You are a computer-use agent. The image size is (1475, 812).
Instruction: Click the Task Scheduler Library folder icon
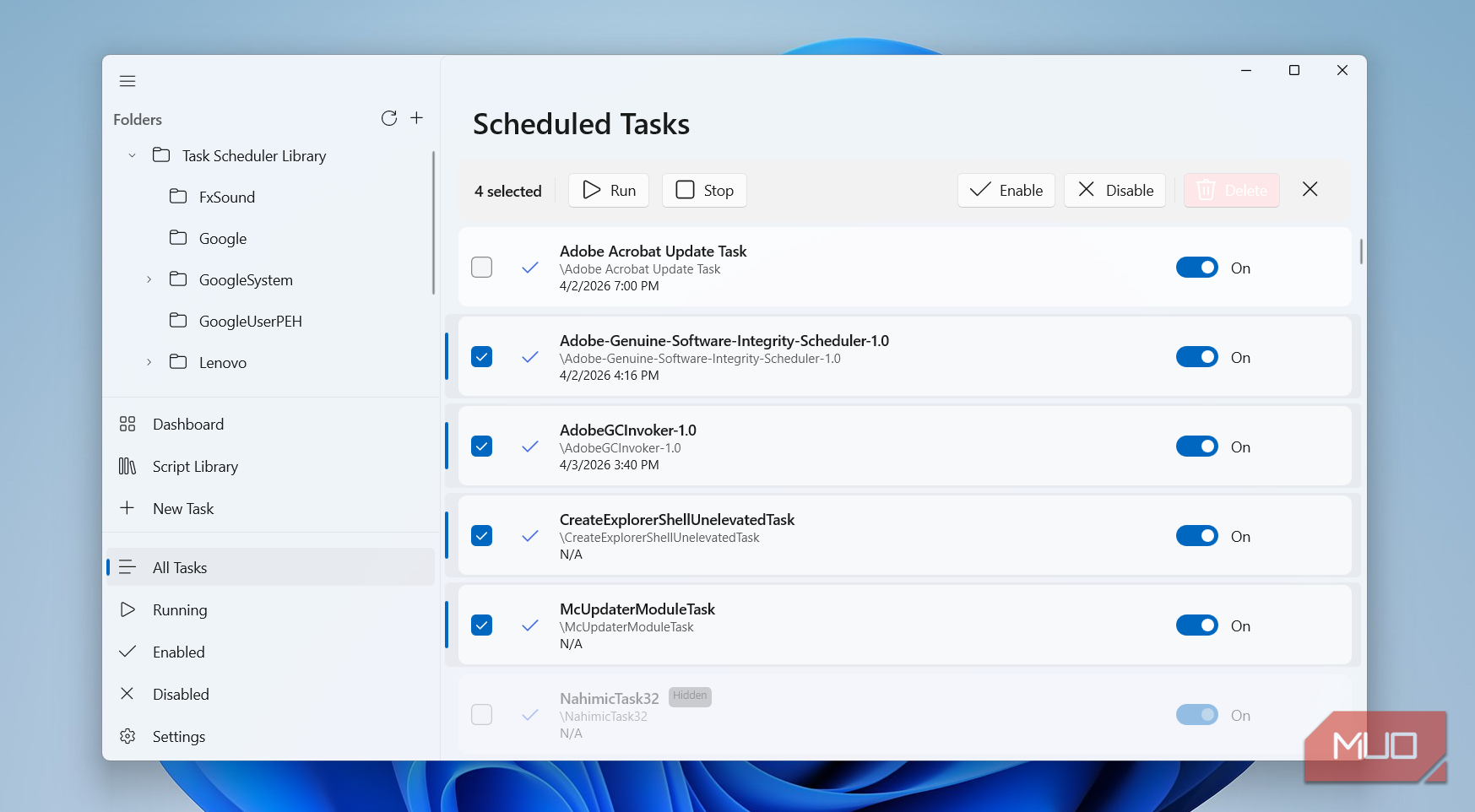tap(161, 155)
